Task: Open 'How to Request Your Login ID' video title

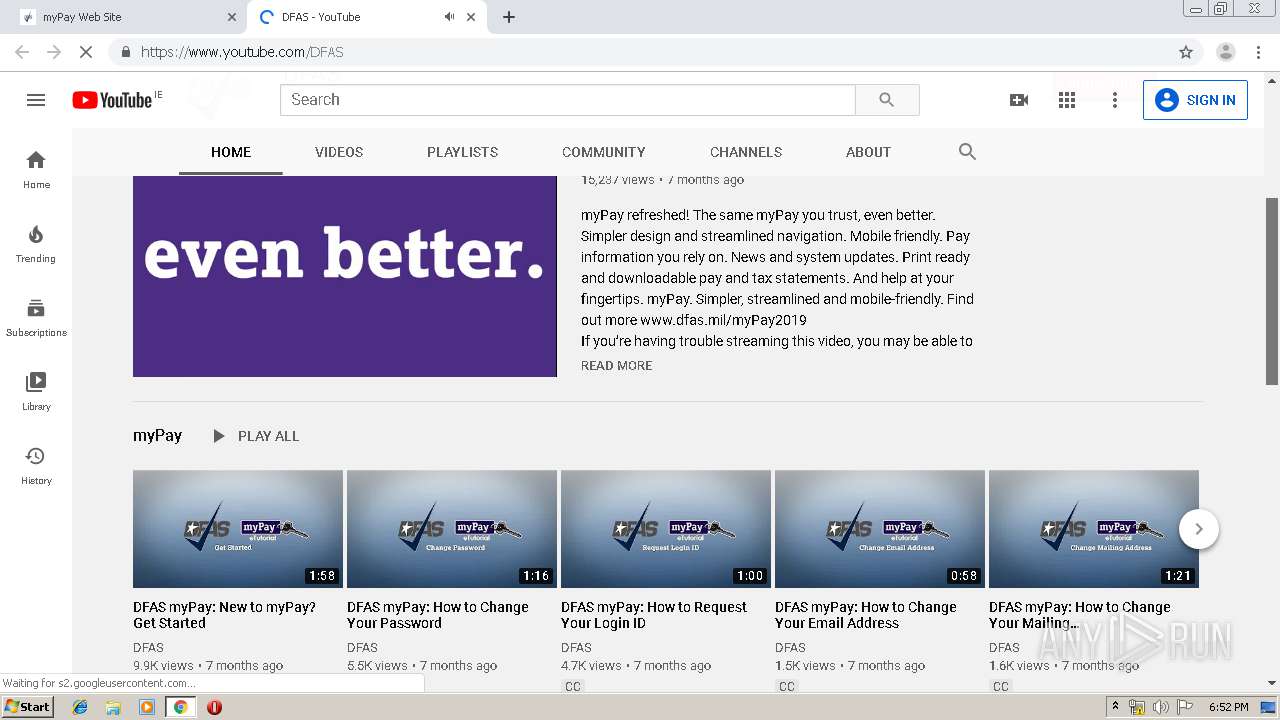Action: (653, 615)
